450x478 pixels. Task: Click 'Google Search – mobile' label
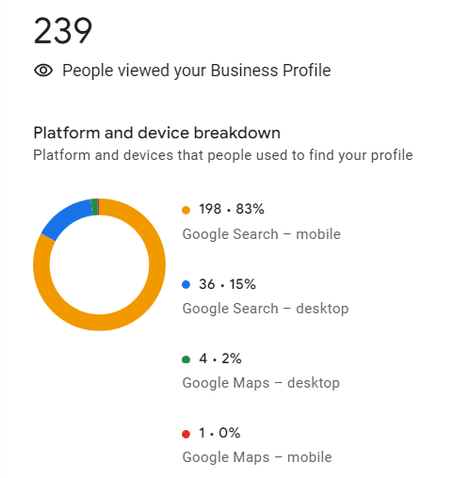[262, 234]
